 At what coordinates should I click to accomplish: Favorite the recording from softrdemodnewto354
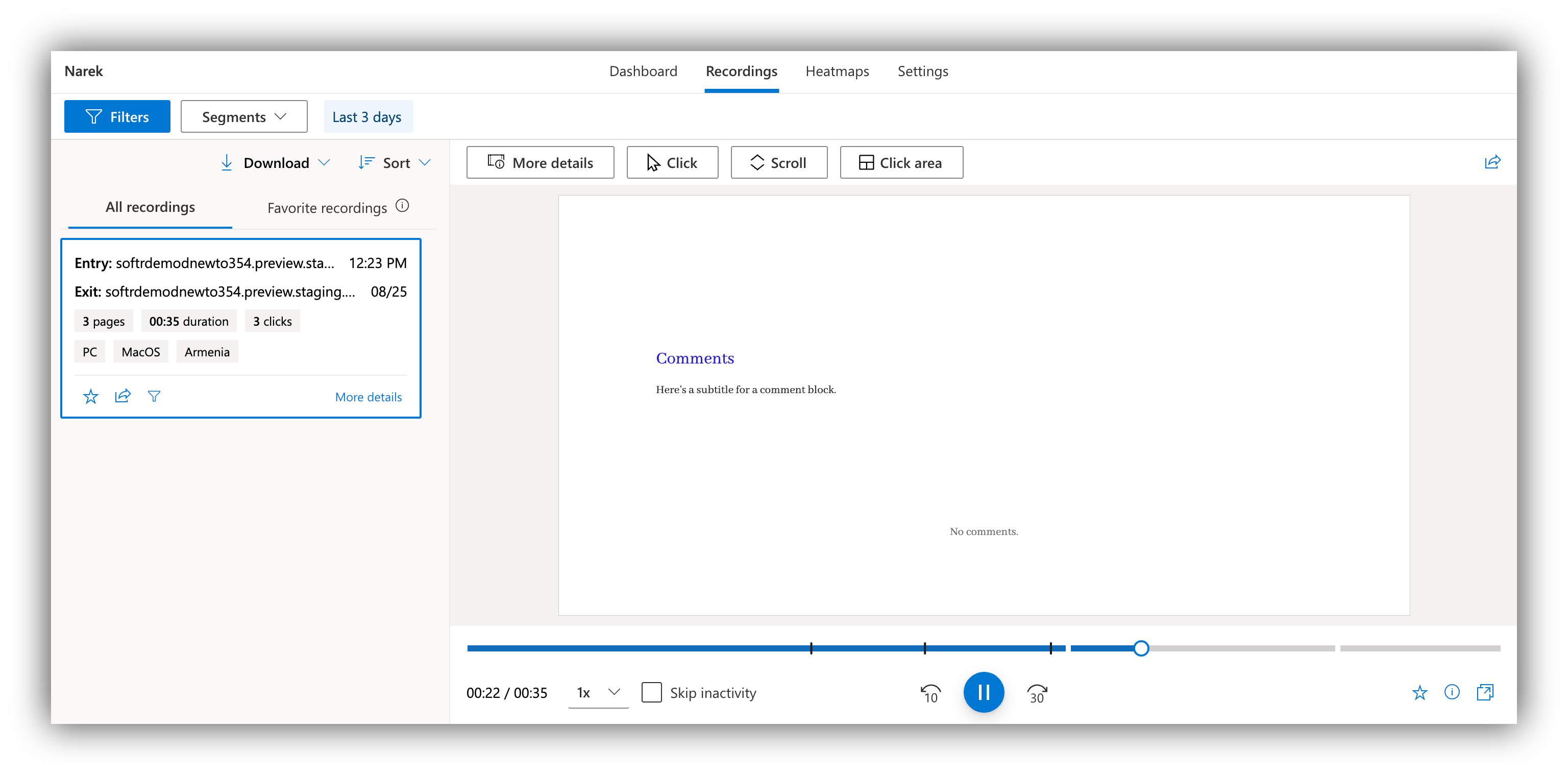[90, 396]
